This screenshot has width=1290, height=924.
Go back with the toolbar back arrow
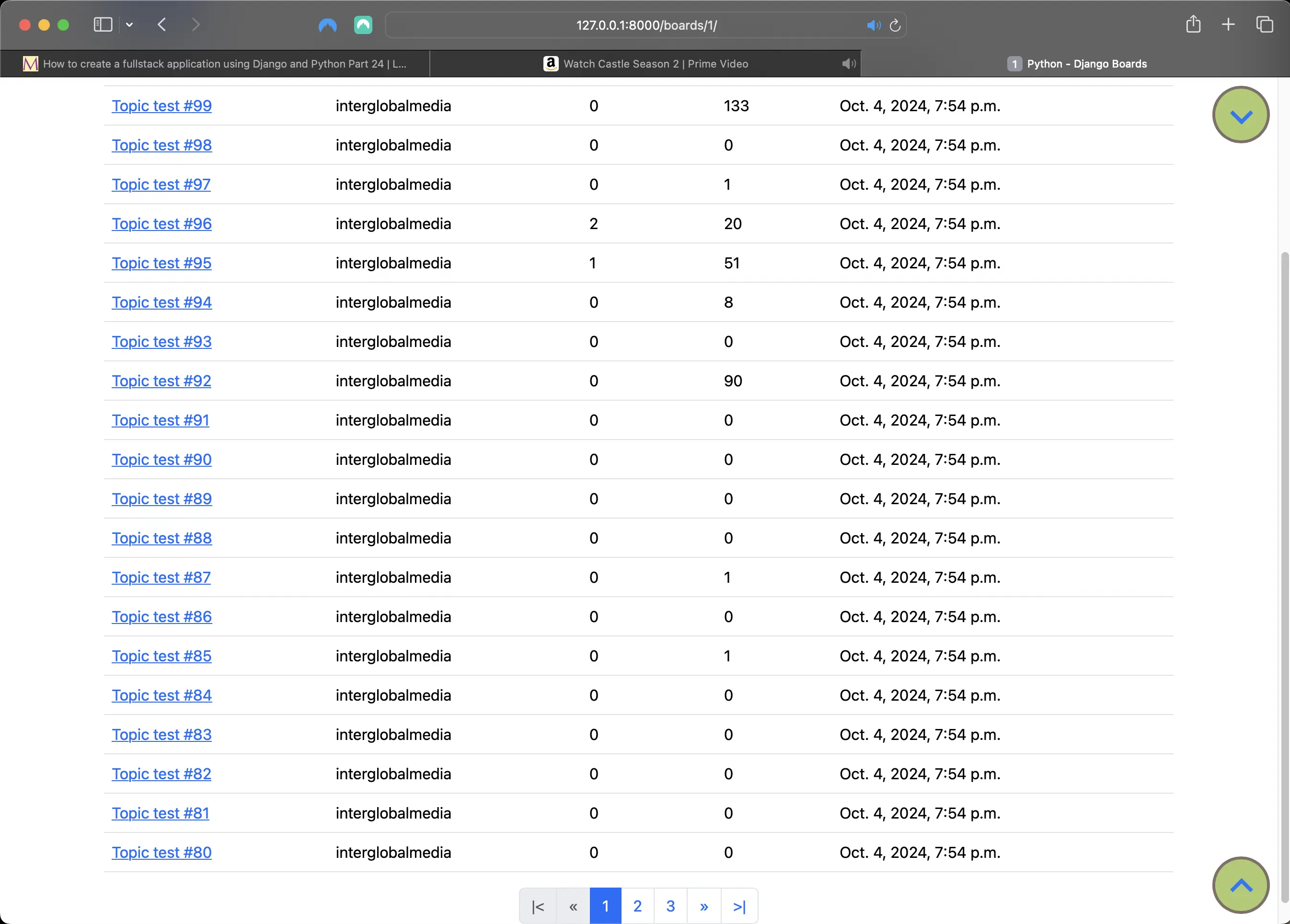pos(162,24)
